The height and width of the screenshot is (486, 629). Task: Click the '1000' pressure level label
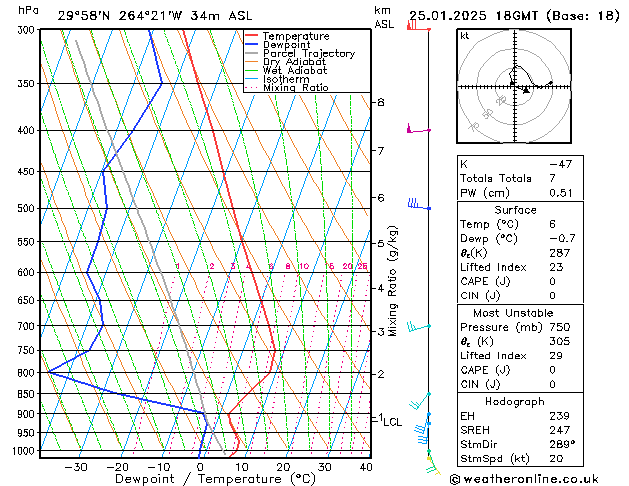click(26, 451)
